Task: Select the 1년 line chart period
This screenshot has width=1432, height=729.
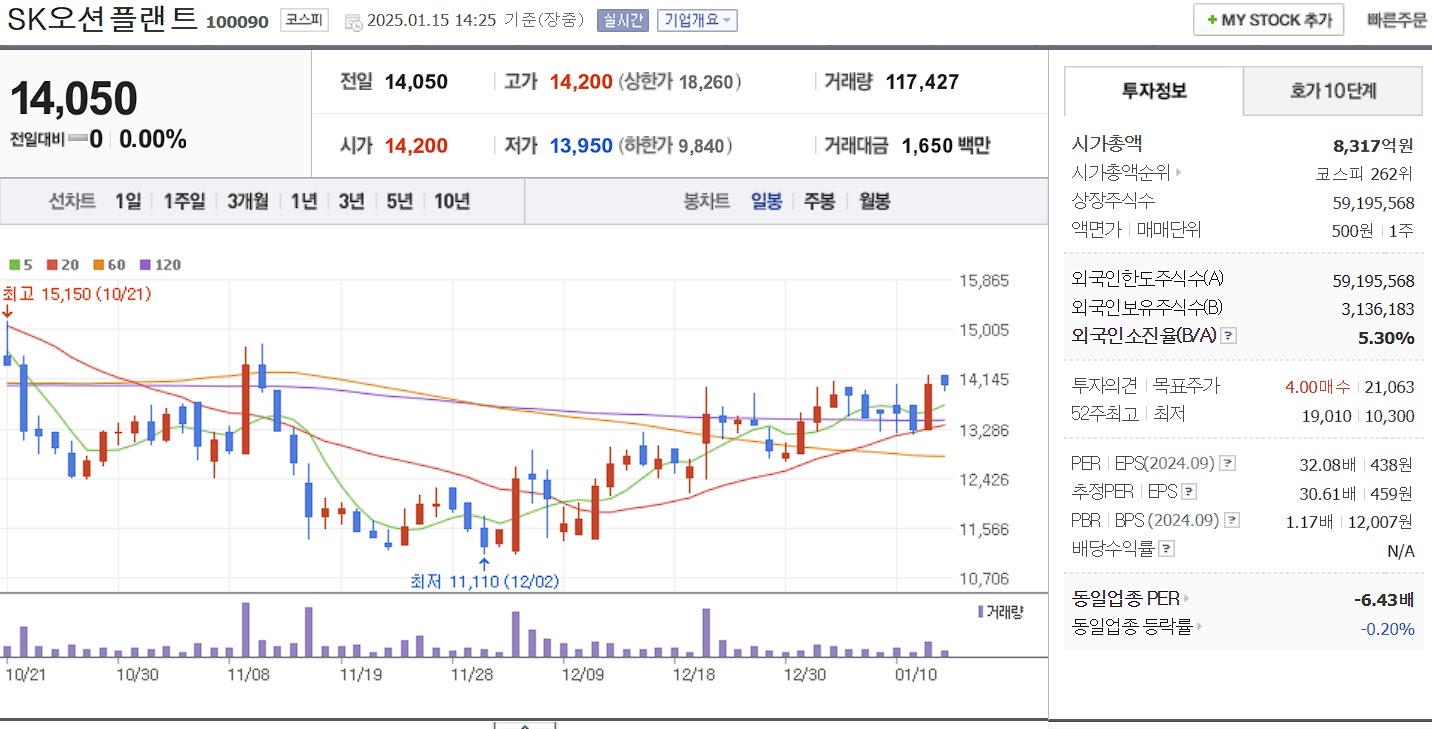Action: tap(304, 201)
